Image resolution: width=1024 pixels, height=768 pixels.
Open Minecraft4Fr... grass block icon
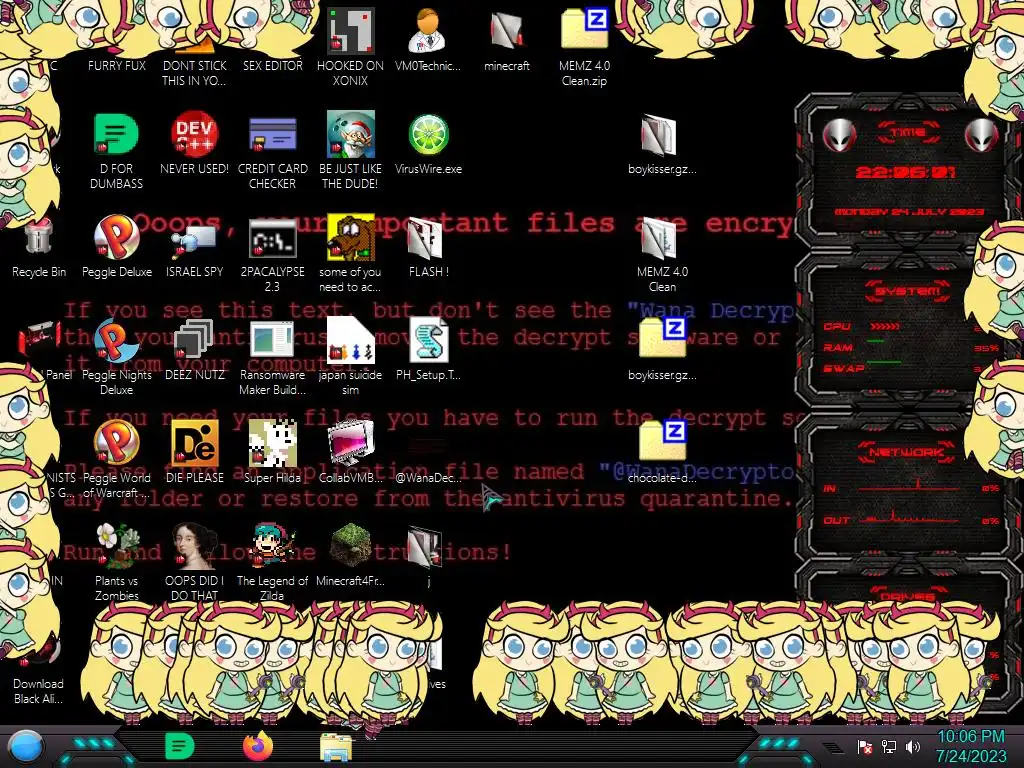point(351,555)
